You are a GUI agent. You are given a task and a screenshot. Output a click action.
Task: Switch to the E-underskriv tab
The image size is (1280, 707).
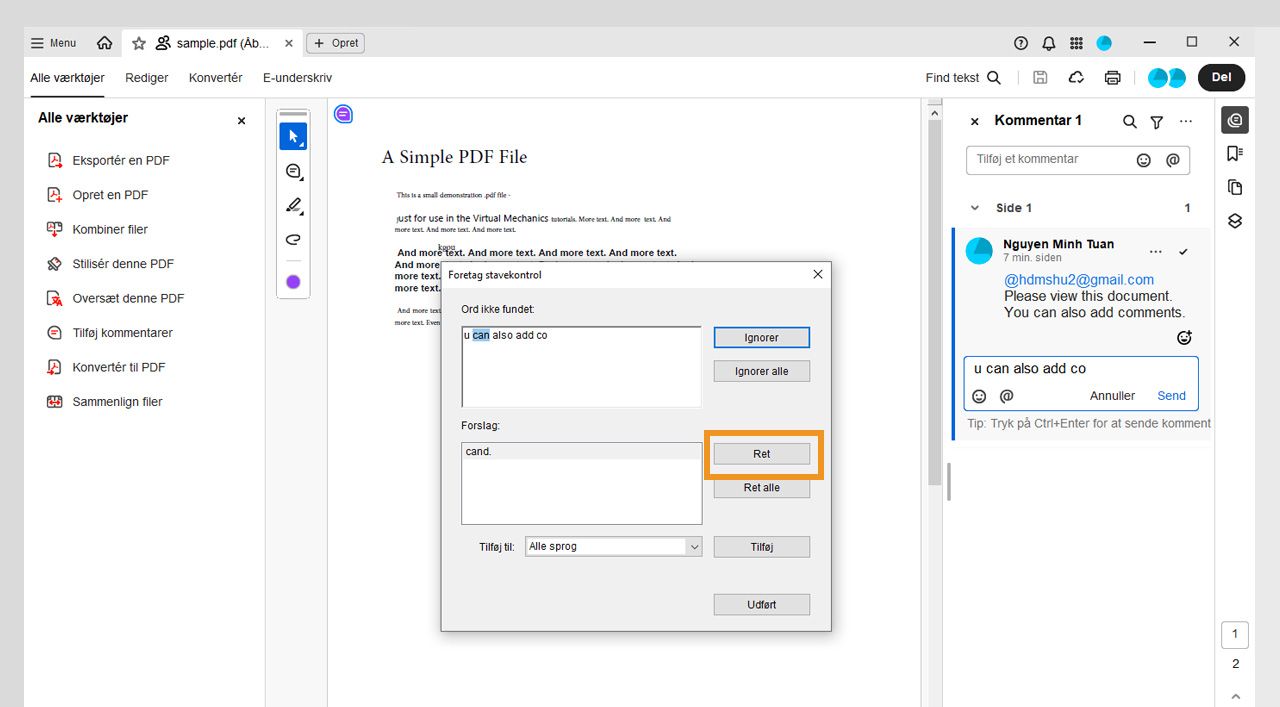(297, 78)
